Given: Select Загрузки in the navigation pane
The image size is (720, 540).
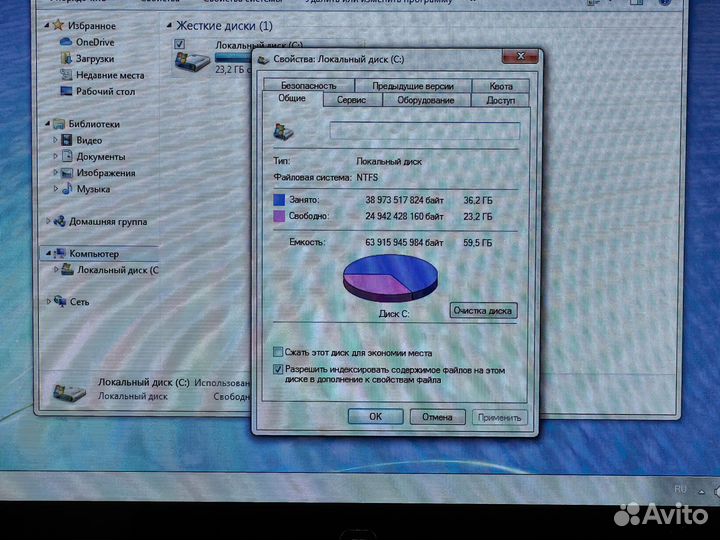Looking at the screenshot, I should click(95, 59).
